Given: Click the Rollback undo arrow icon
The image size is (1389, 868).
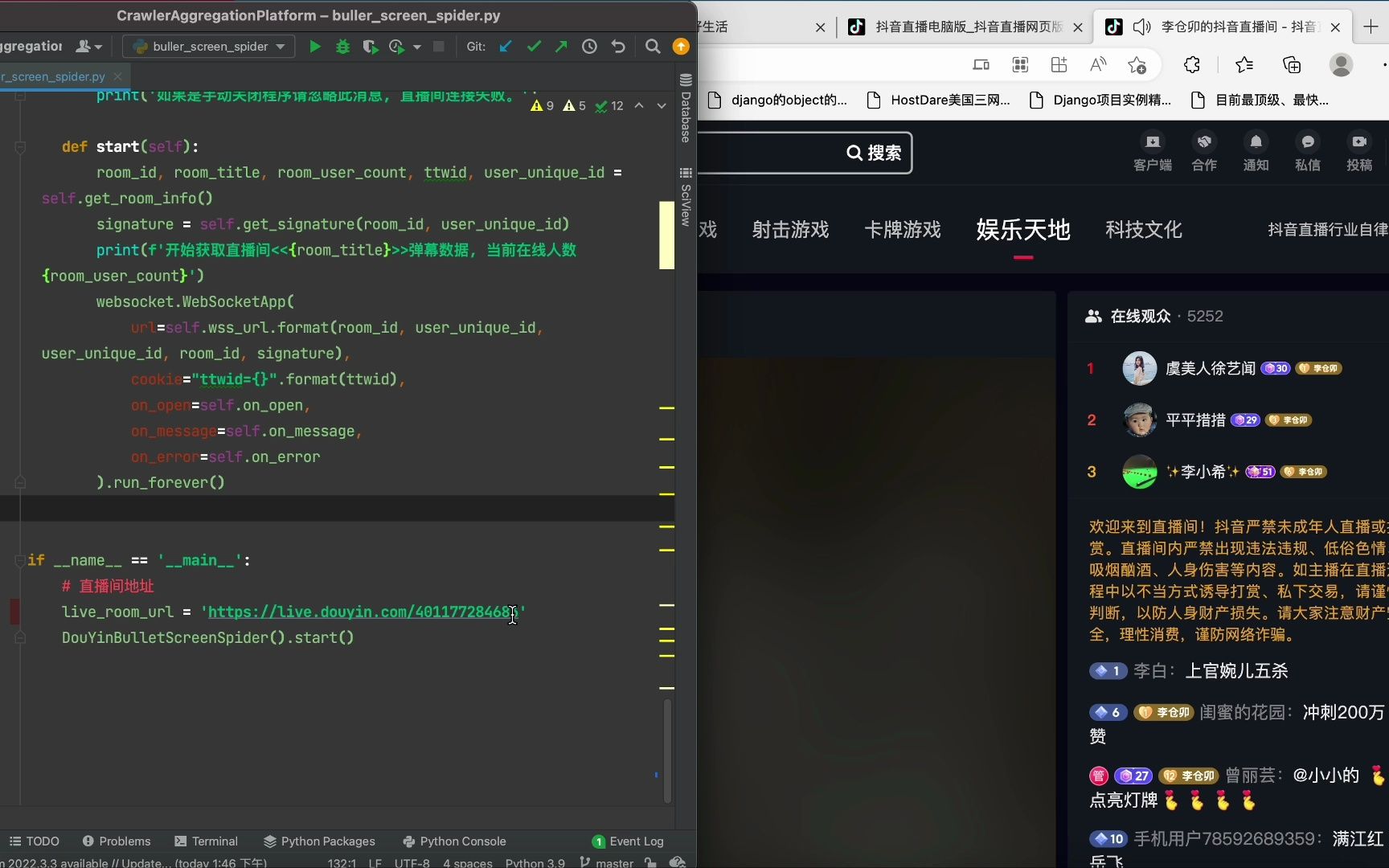Looking at the screenshot, I should pyautogui.click(x=618, y=47).
